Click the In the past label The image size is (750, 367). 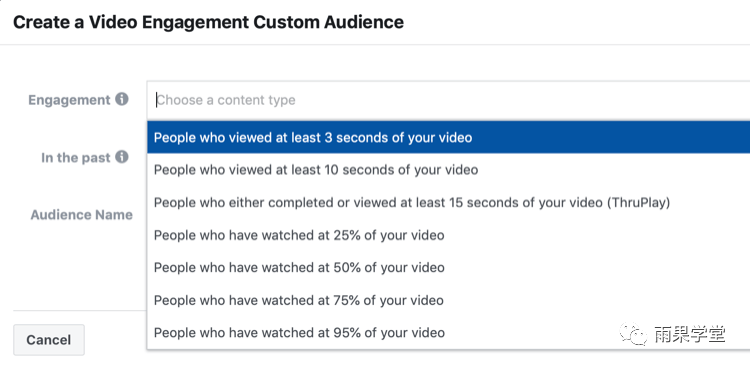tap(76, 157)
